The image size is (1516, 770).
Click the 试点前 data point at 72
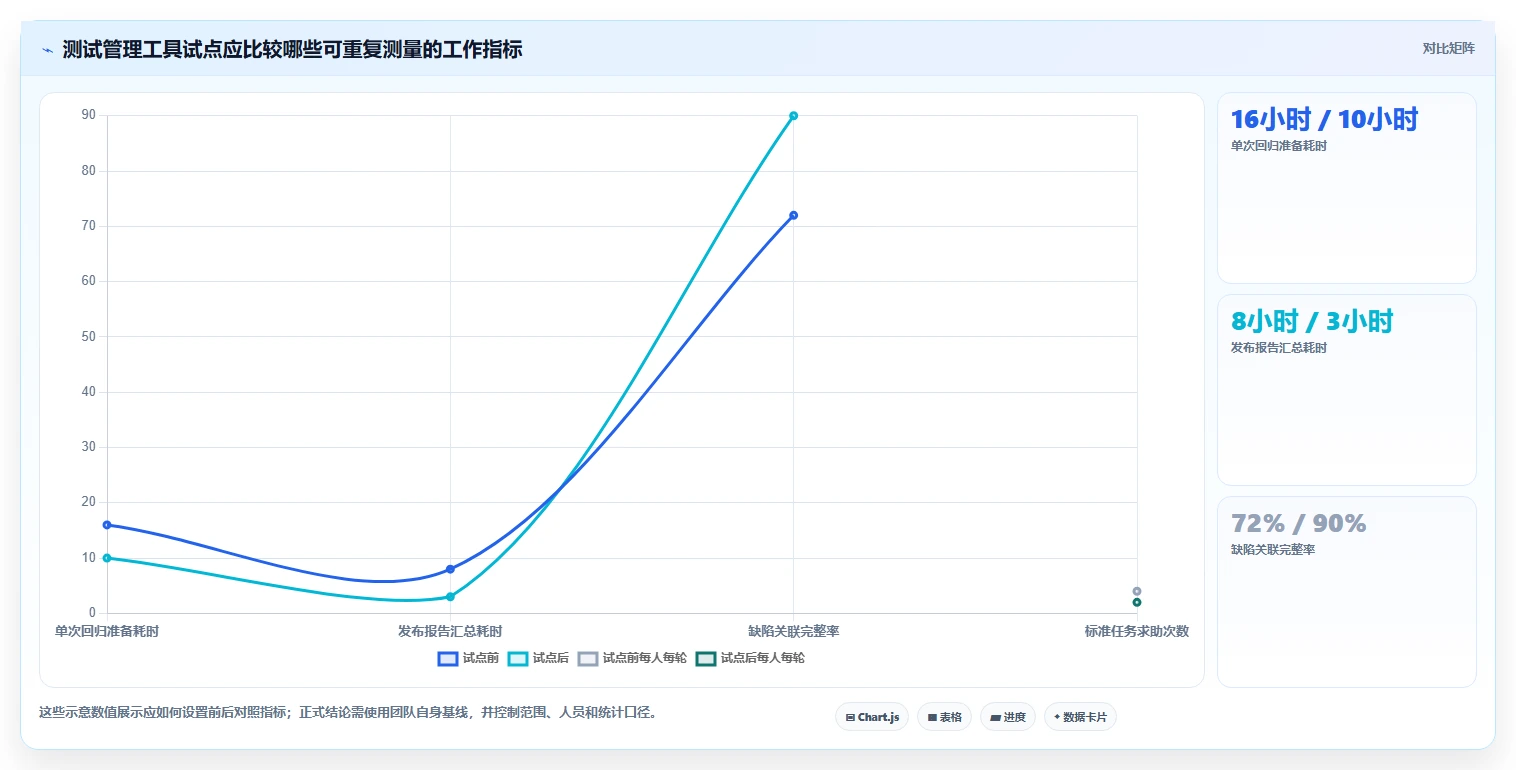pos(793,215)
